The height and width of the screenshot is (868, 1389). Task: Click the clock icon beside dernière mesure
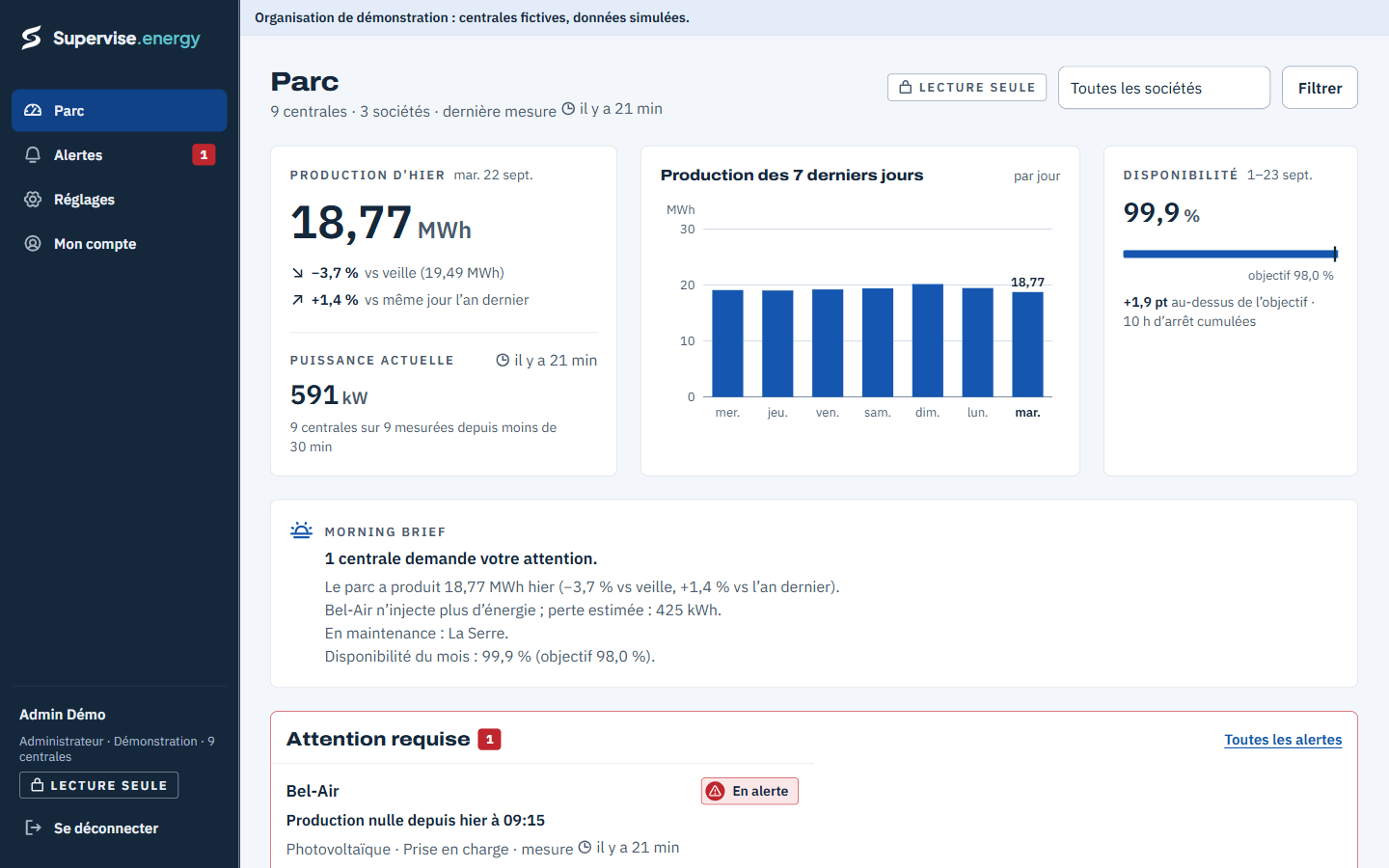(568, 109)
